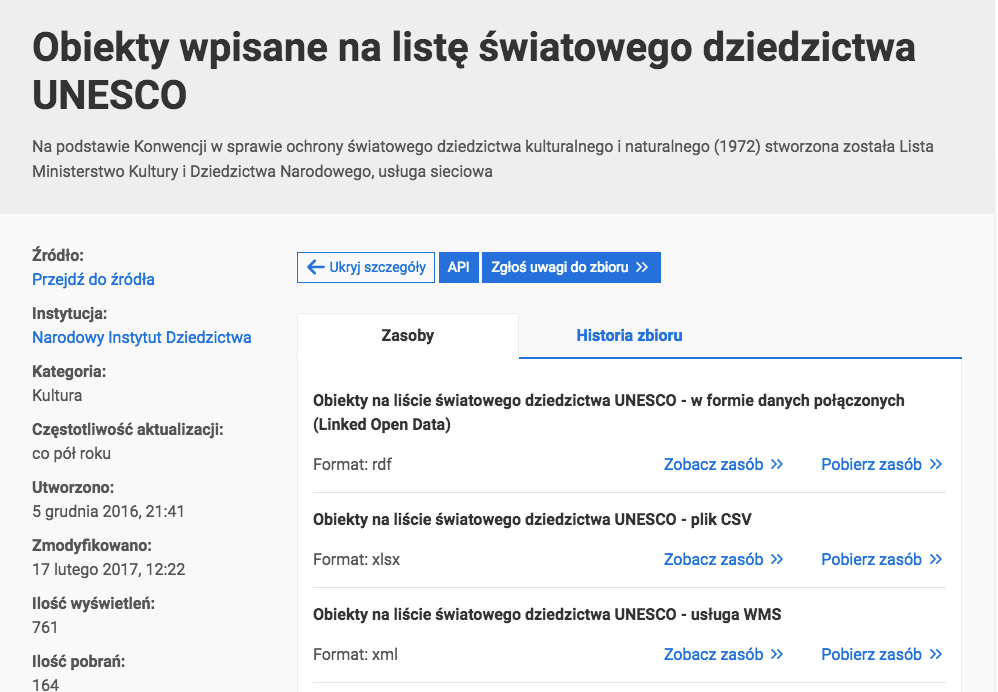The width and height of the screenshot is (998, 692).
Task: Click the '17 lutego 2017, 12:22' modified date
Action: (x=109, y=569)
